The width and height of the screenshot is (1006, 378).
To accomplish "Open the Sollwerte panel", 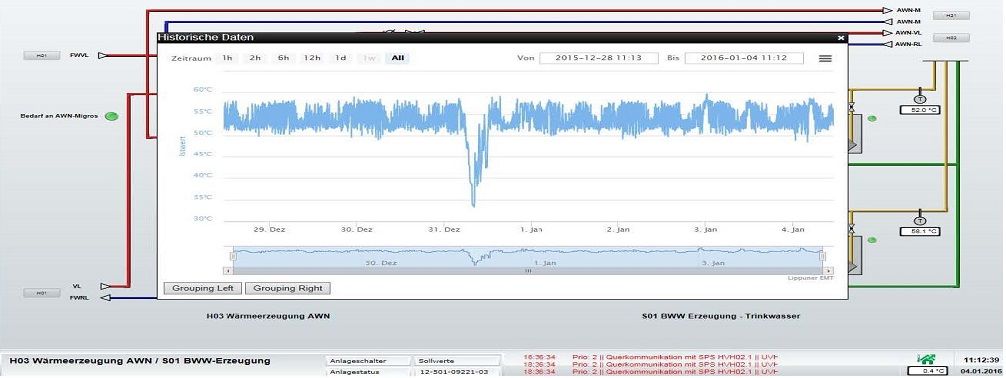I will point(455,361).
